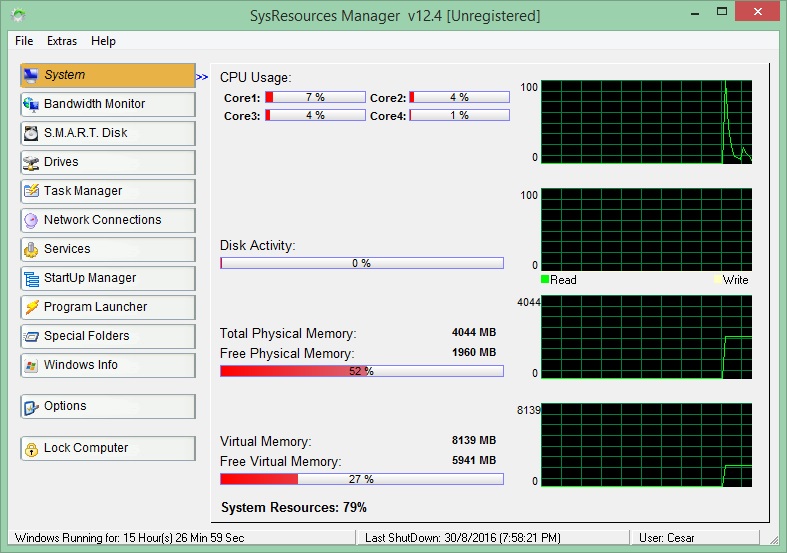Click the Drives icon in sidebar

(31, 162)
